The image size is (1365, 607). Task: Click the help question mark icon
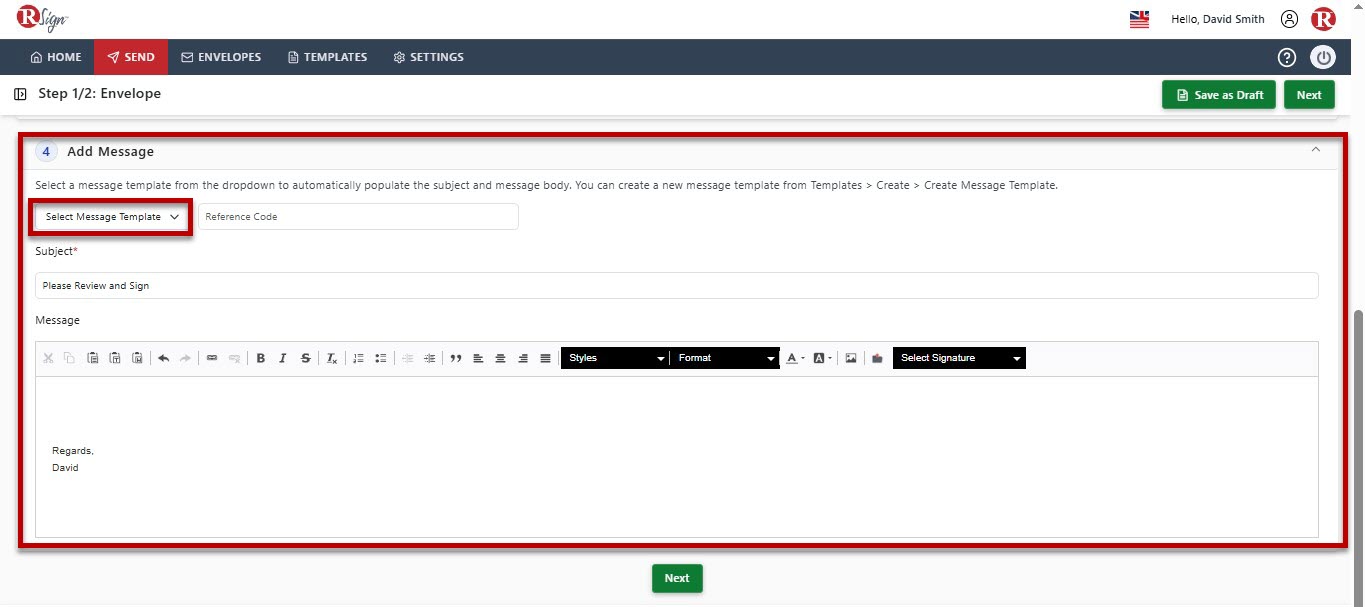pyautogui.click(x=1287, y=57)
